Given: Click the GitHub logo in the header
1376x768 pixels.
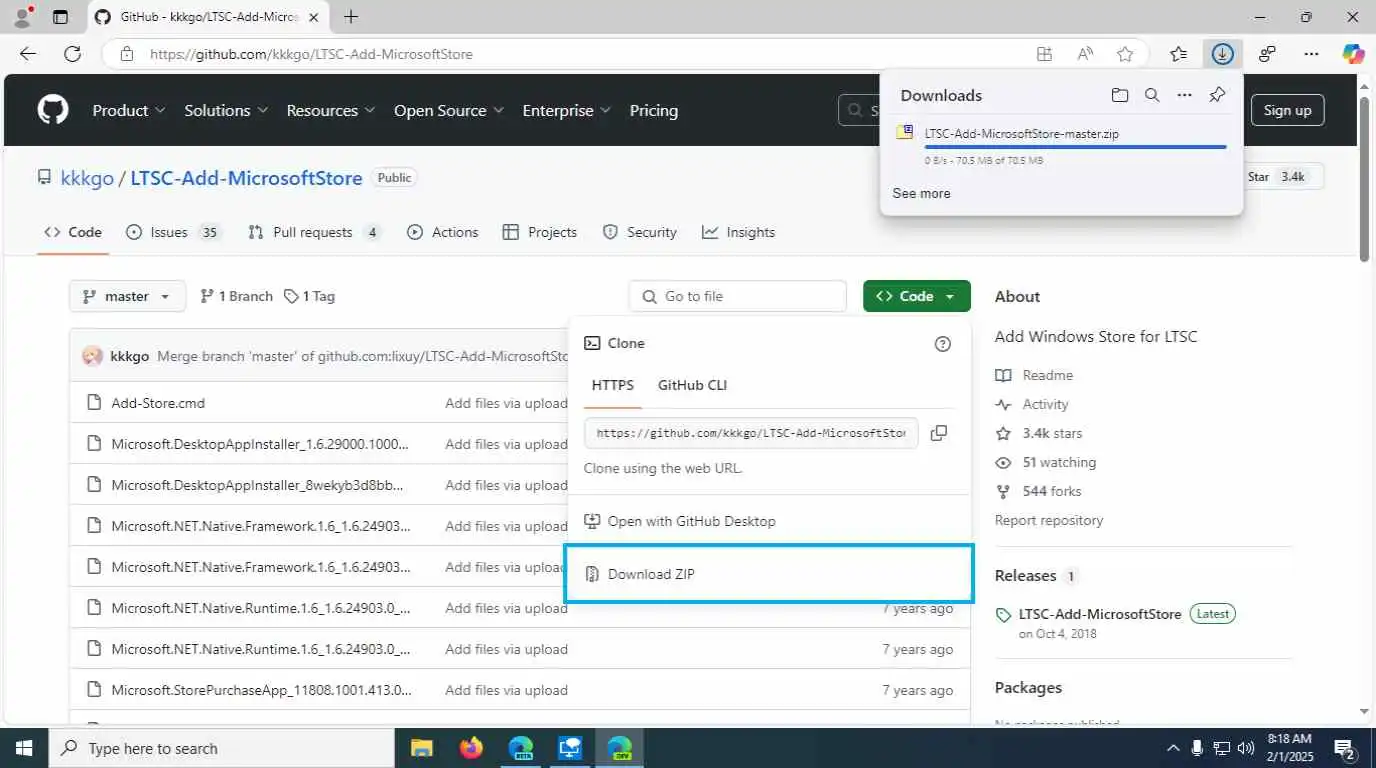Looking at the screenshot, I should [x=53, y=110].
